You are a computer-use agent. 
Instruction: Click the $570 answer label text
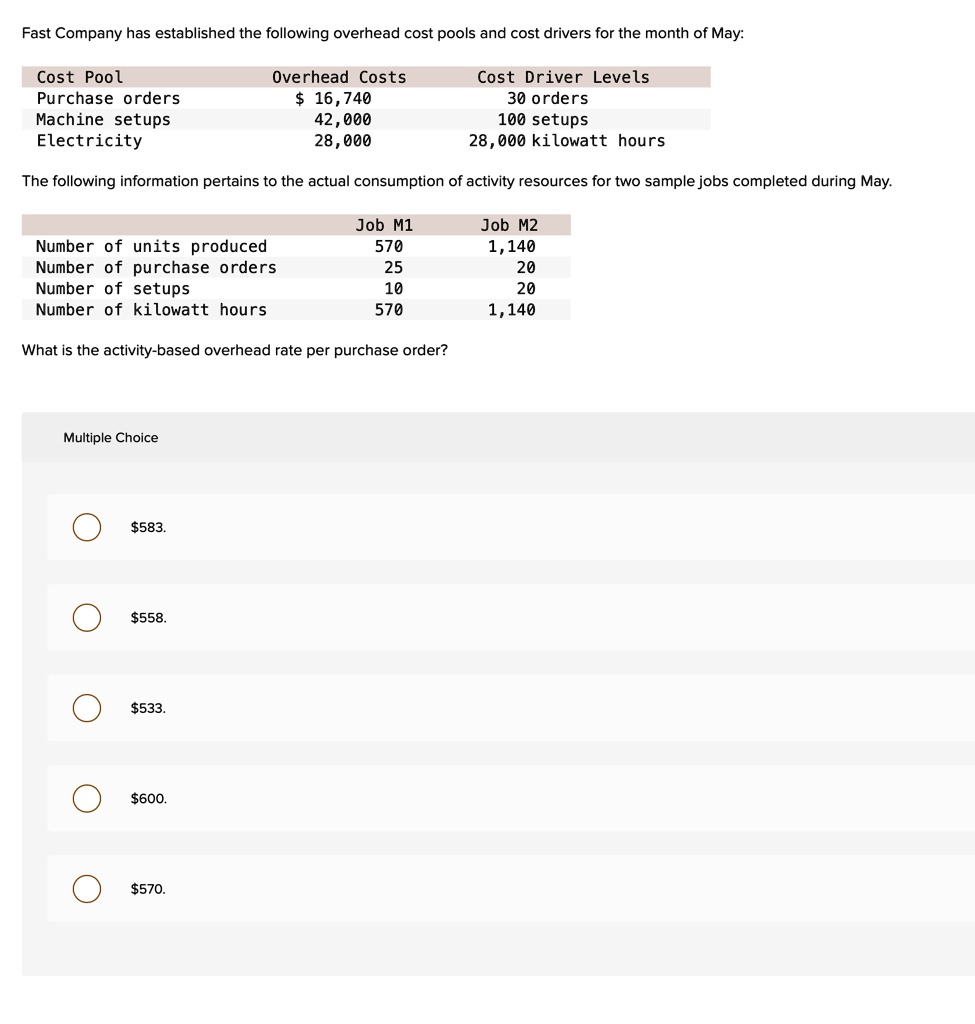point(146,888)
